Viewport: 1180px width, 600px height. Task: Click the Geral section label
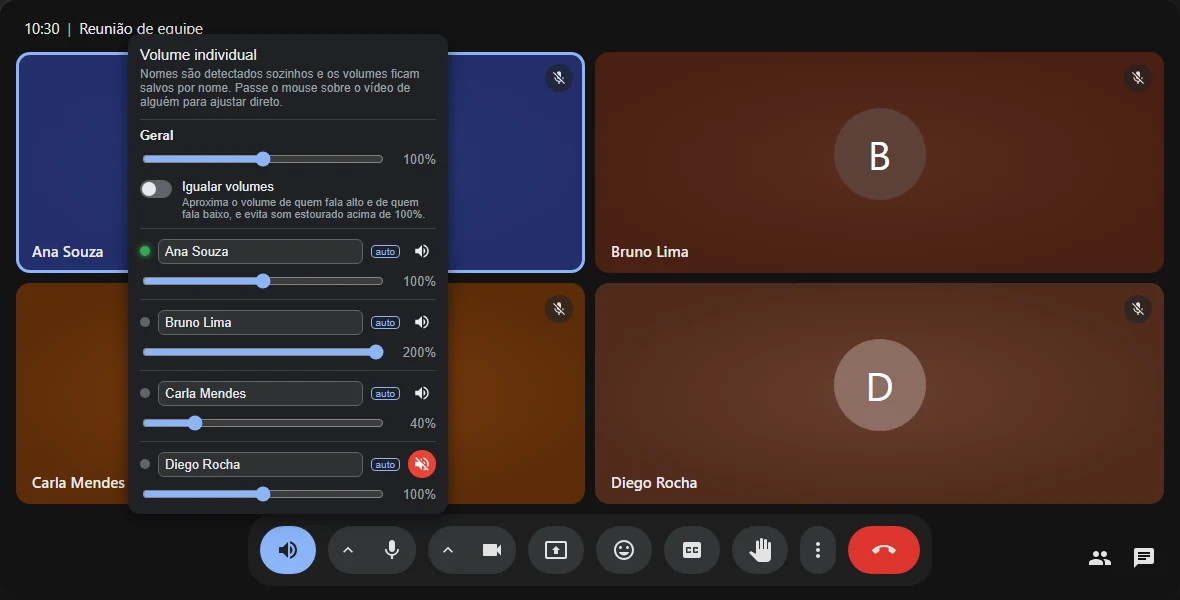click(x=157, y=136)
